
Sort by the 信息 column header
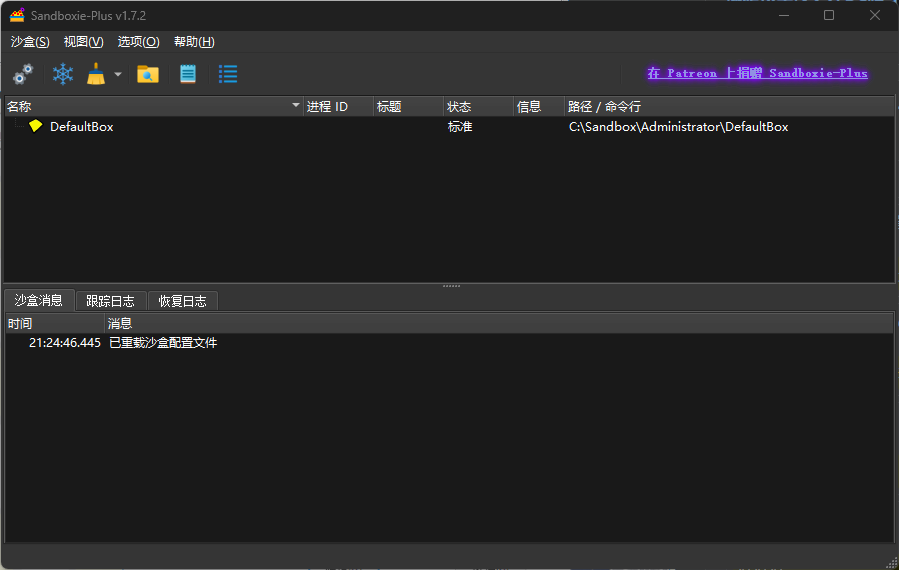point(539,107)
